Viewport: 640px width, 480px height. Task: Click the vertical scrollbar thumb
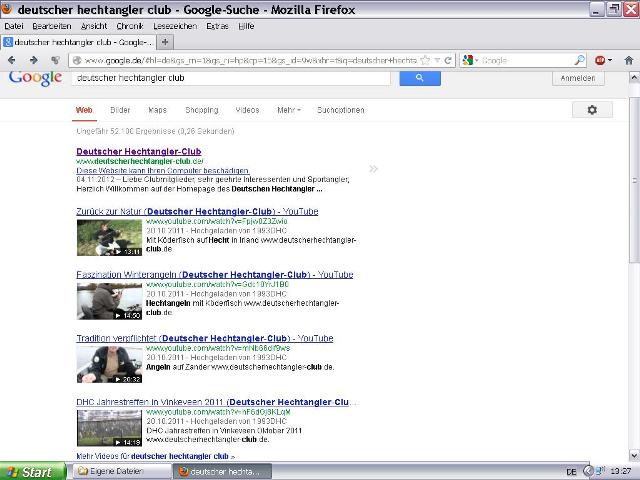click(634, 180)
